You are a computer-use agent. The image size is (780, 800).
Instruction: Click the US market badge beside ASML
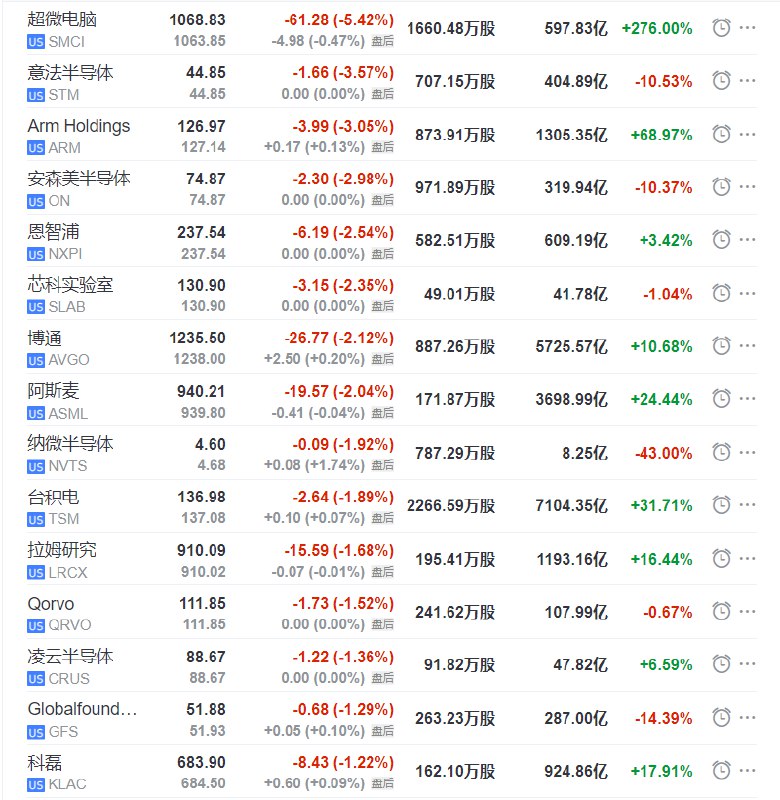click(36, 413)
